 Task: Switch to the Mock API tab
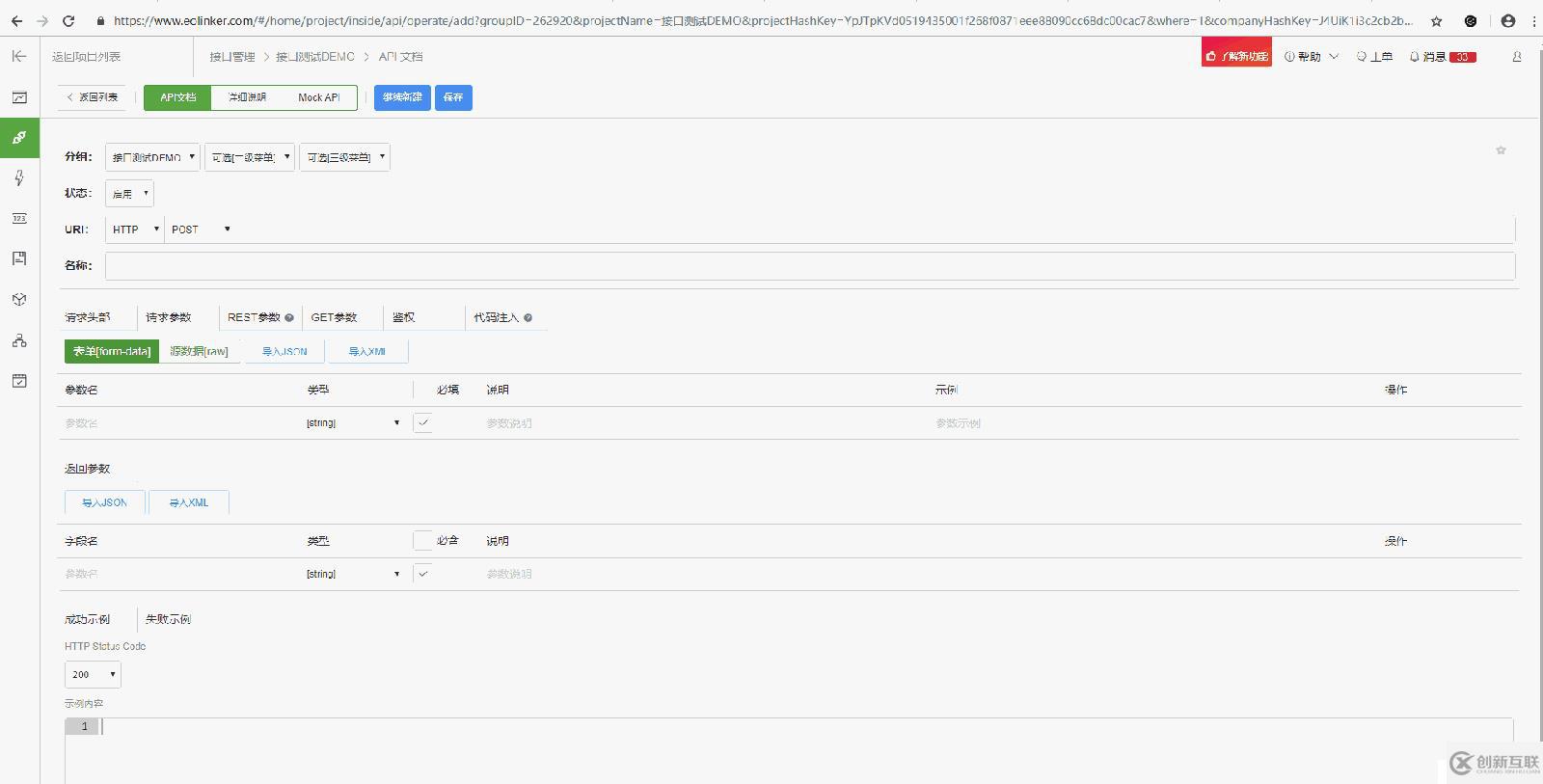(x=319, y=97)
